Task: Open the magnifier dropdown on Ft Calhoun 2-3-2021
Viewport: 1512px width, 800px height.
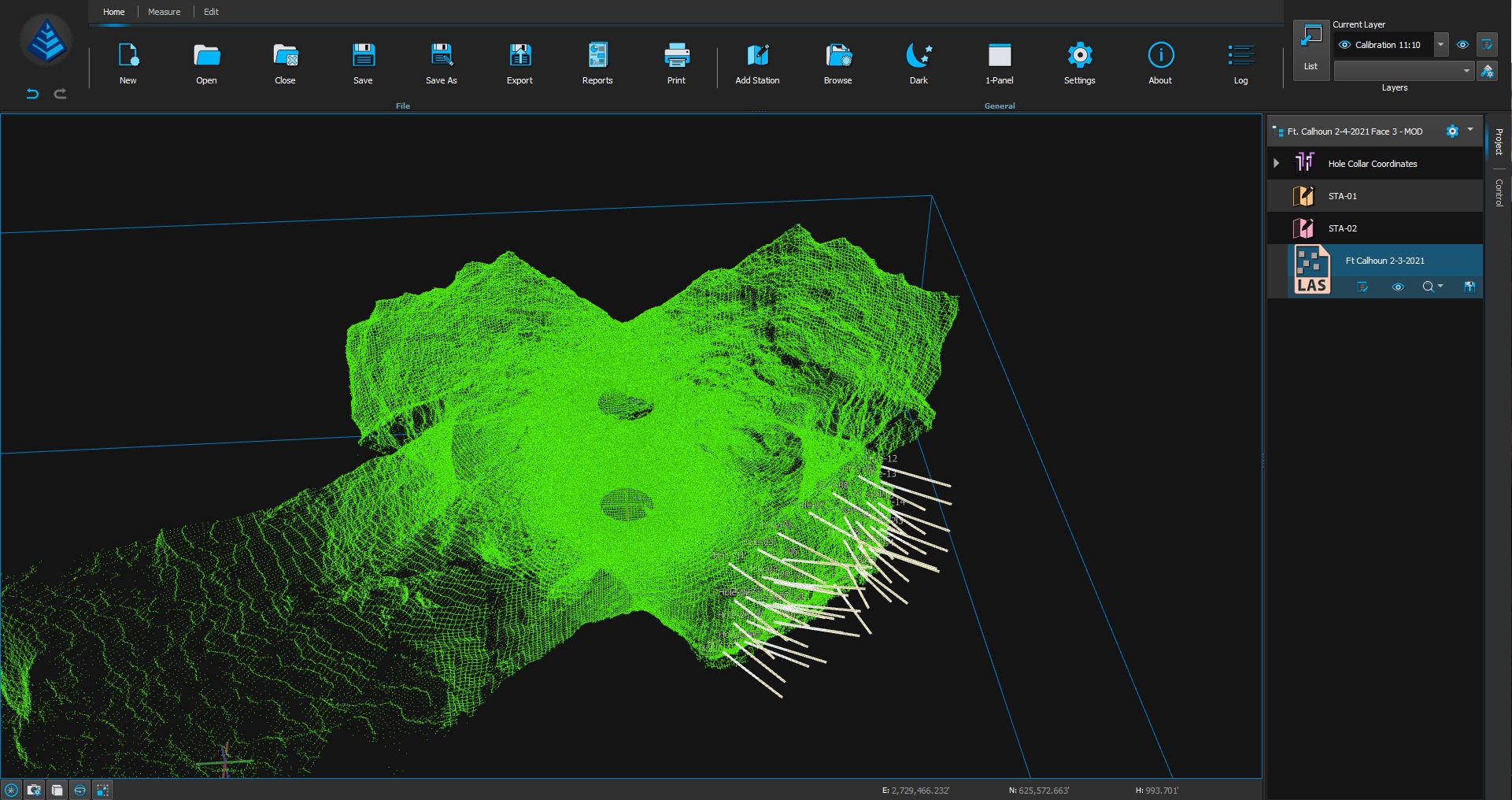Action: pos(1433,287)
